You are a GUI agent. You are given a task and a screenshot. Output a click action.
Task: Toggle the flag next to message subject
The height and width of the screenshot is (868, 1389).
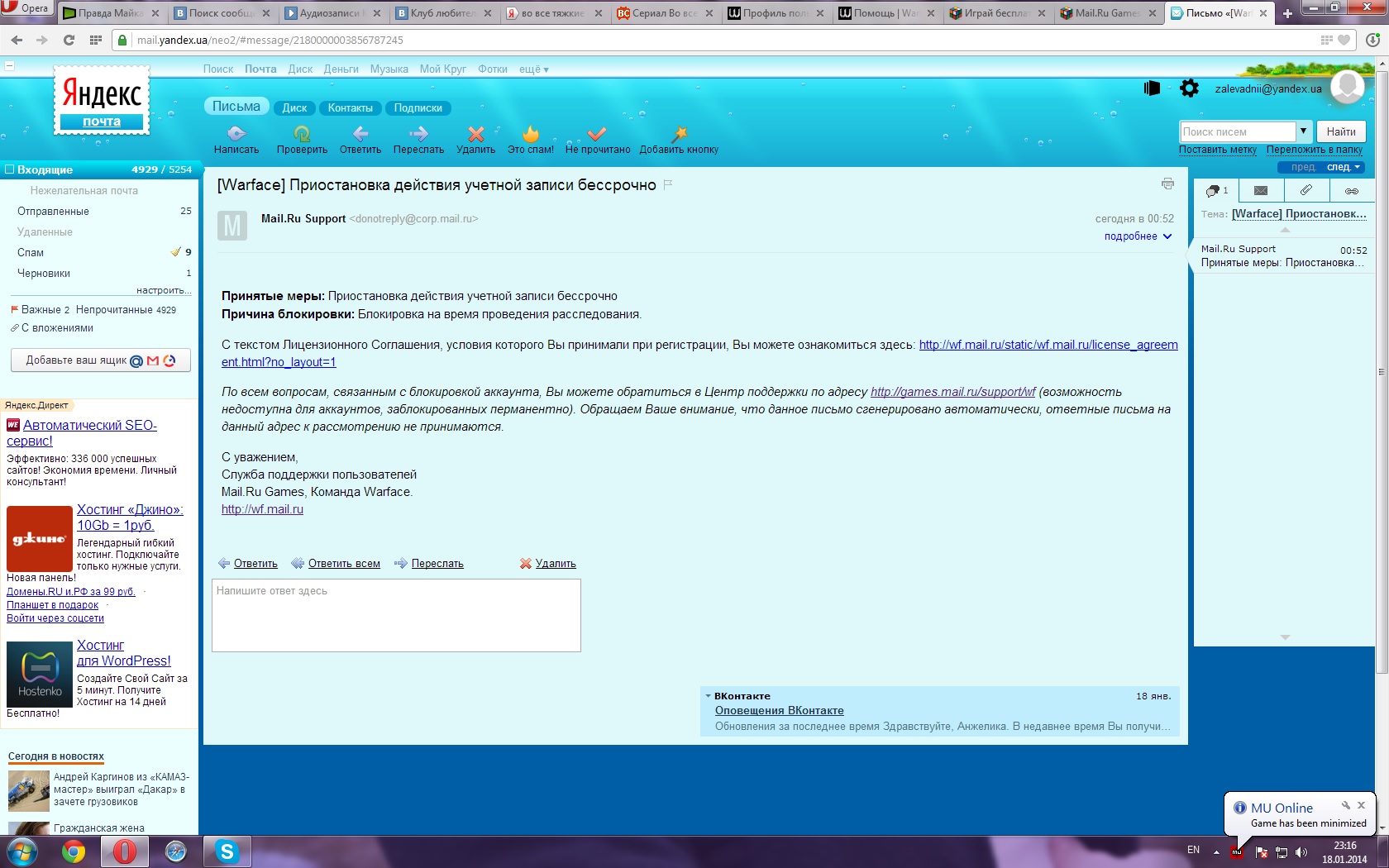point(668,184)
